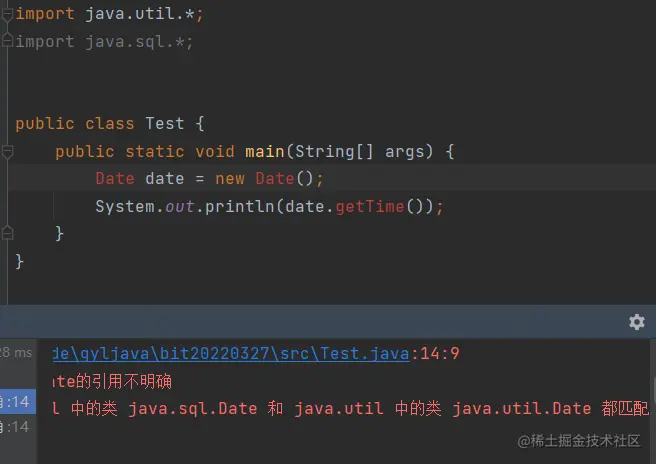Click the 'static' keyword
Screen dimensions: 656x464
tap(154, 151)
